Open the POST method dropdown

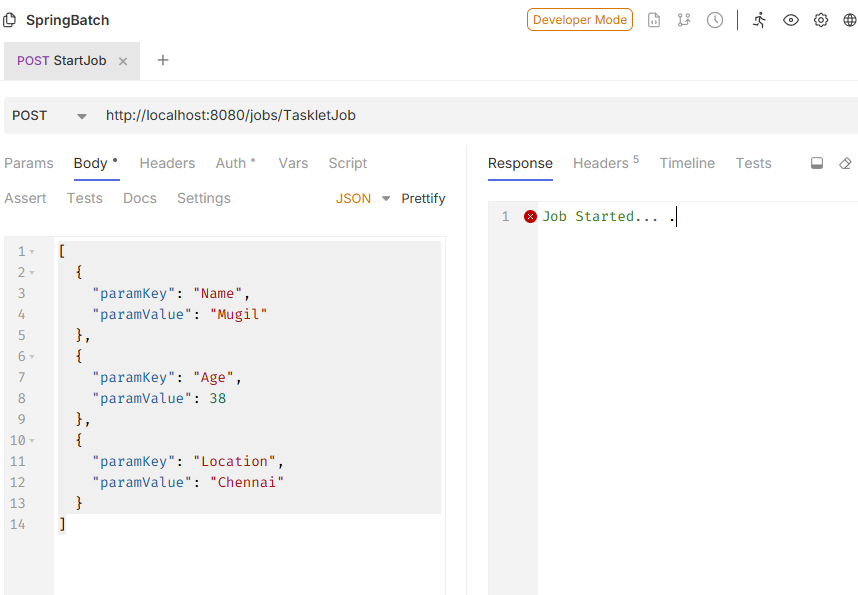tap(48, 116)
